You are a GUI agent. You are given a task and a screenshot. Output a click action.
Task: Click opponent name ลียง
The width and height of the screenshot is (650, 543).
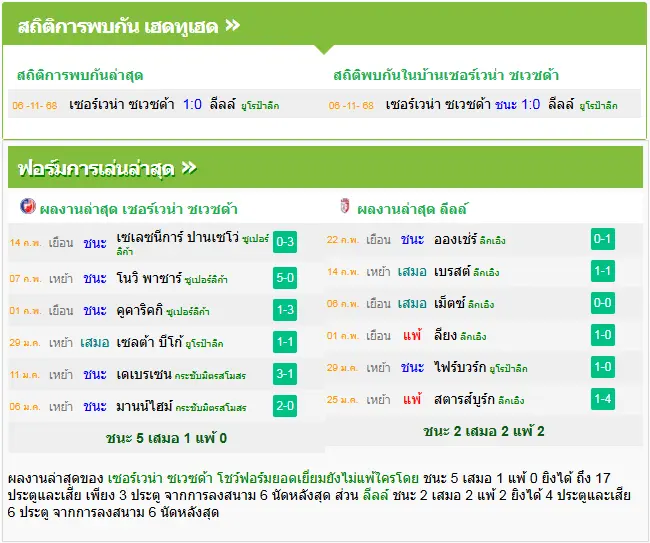[x=445, y=335]
